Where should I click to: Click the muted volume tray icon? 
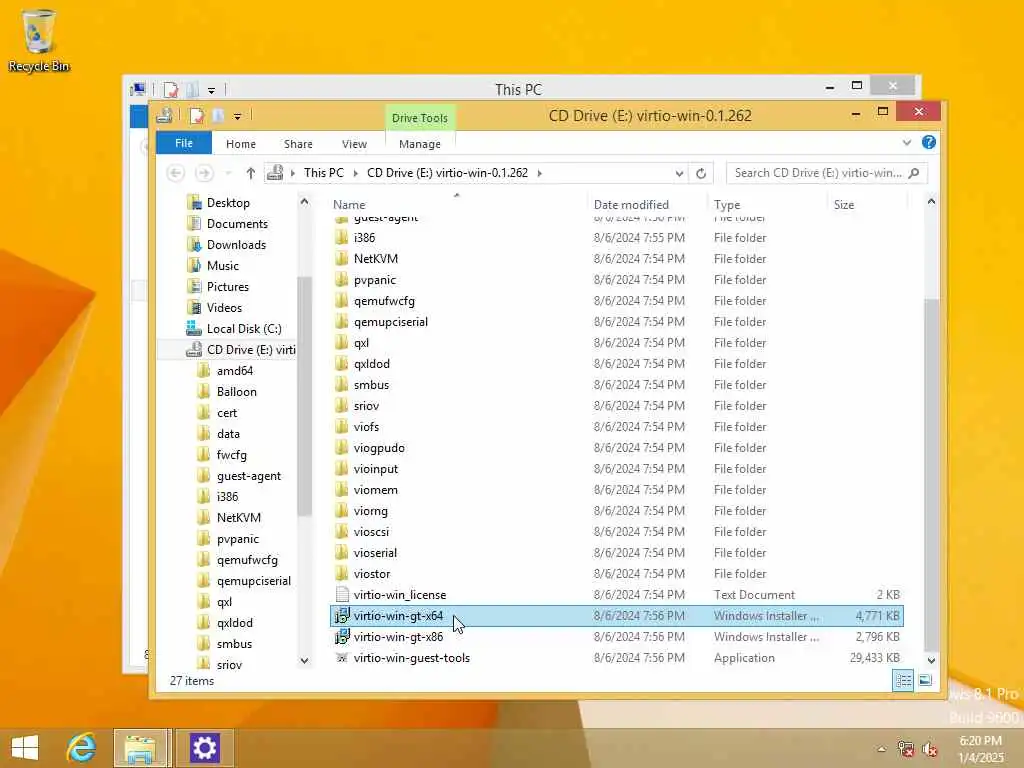click(930, 749)
